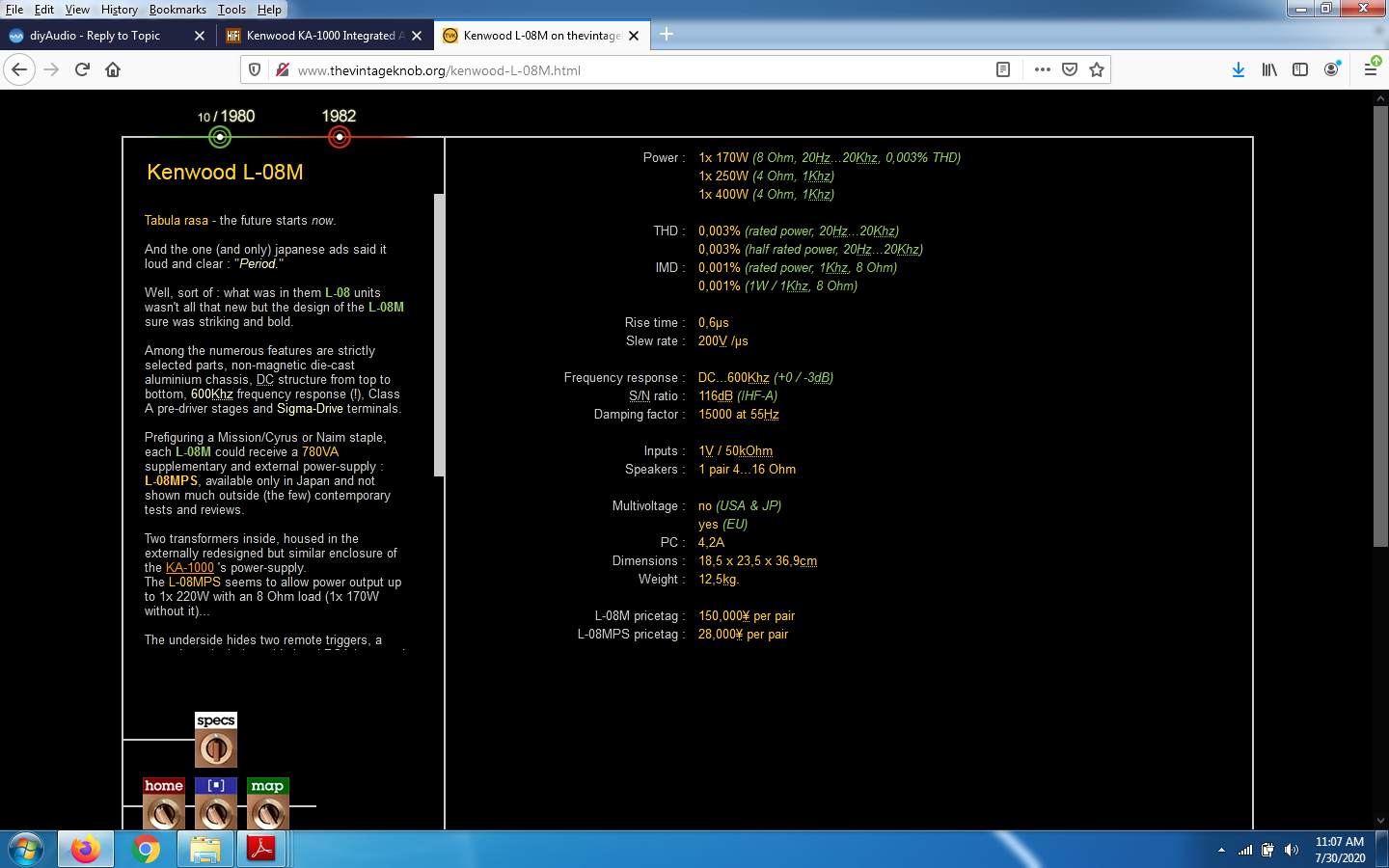This screenshot has height=868, width=1389.
Task: Save page to Pocket
Action: pyautogui.click(x=1070, y=69)
